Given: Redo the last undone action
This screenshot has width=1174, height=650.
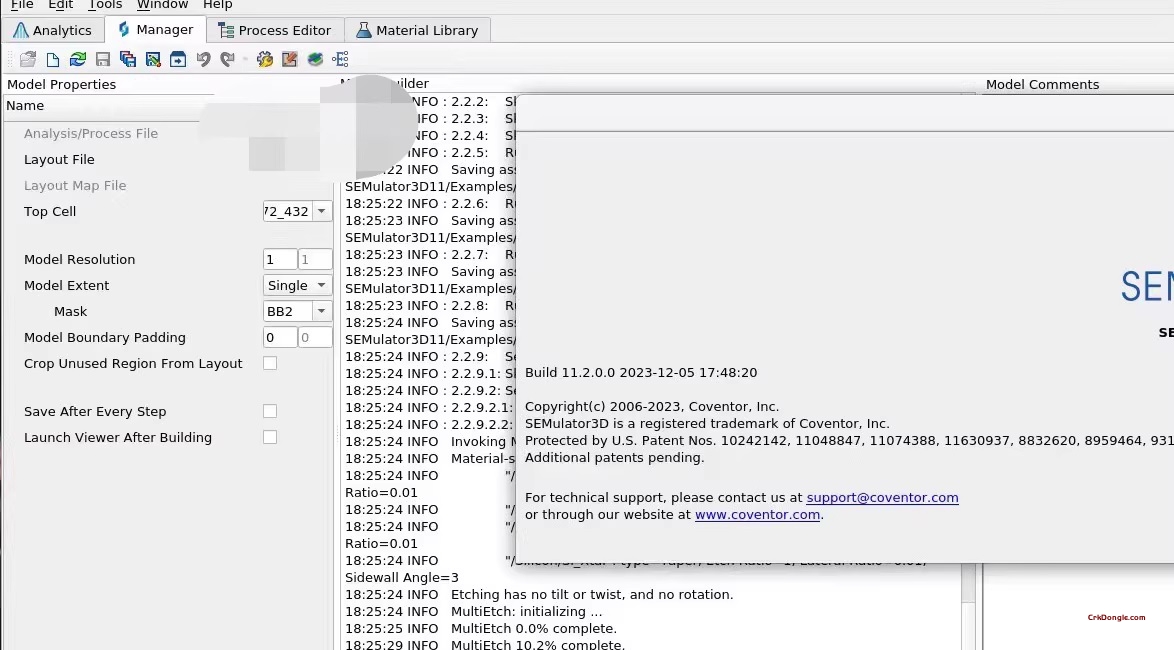Looking at the screenshot, I should pos(228,59).
